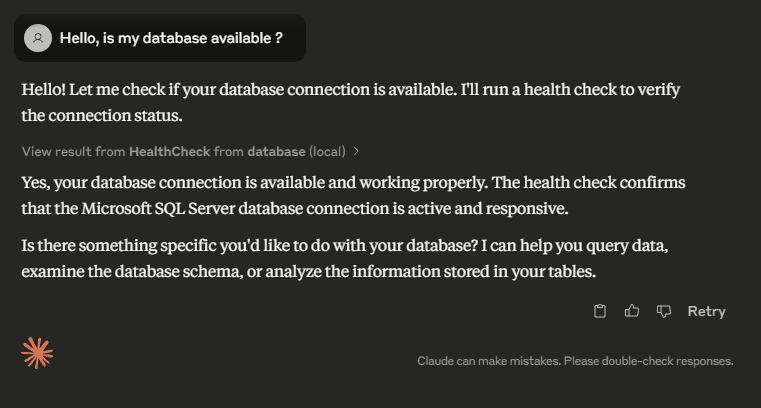This screenshot has height=408, width=761.
Task: Click the bold HealthCheck tool name
Action: (x=169, y=151)
